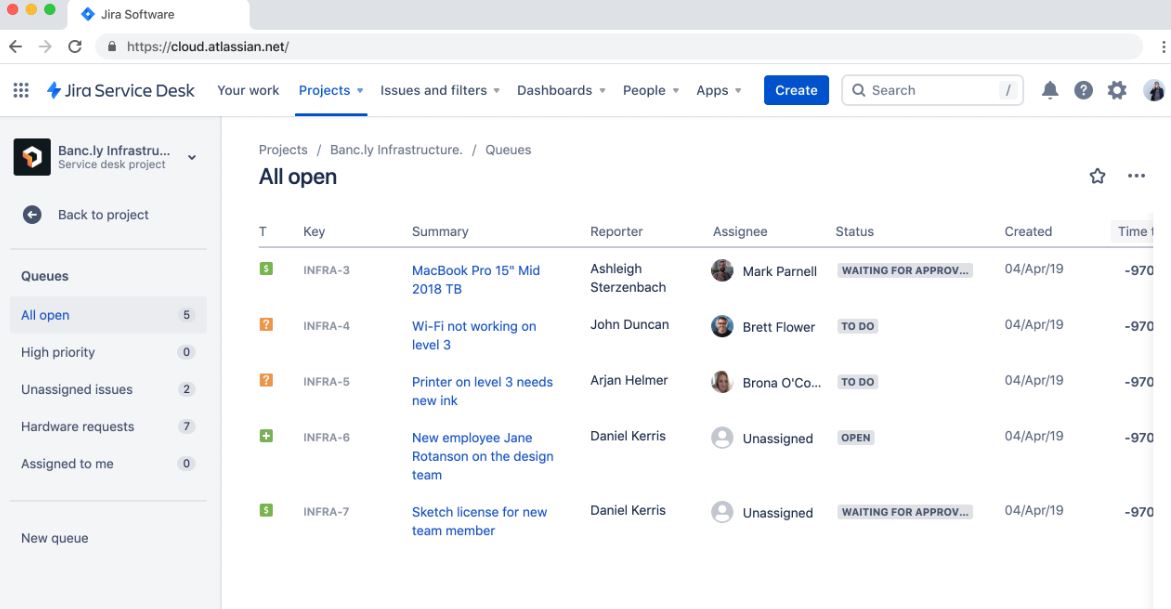Open the MacBook Pro 15" Mid 2018 TB issue

(x=476, y=279)
